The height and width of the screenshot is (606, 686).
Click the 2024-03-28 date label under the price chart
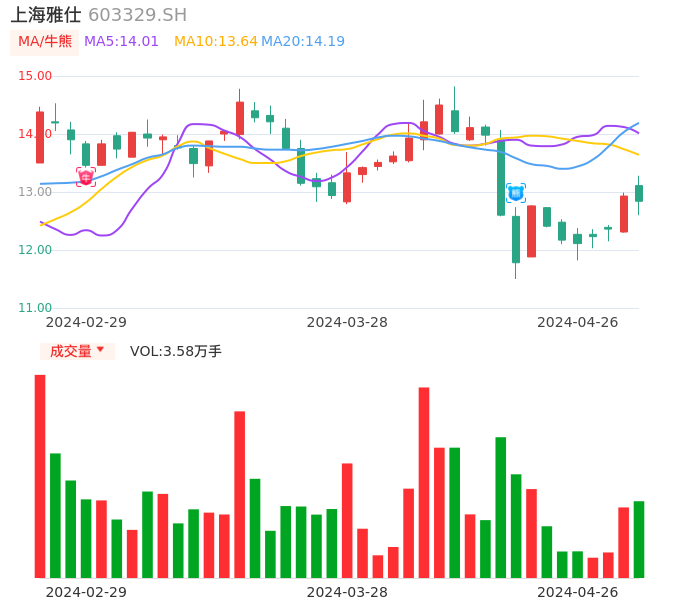click(347, 322)
